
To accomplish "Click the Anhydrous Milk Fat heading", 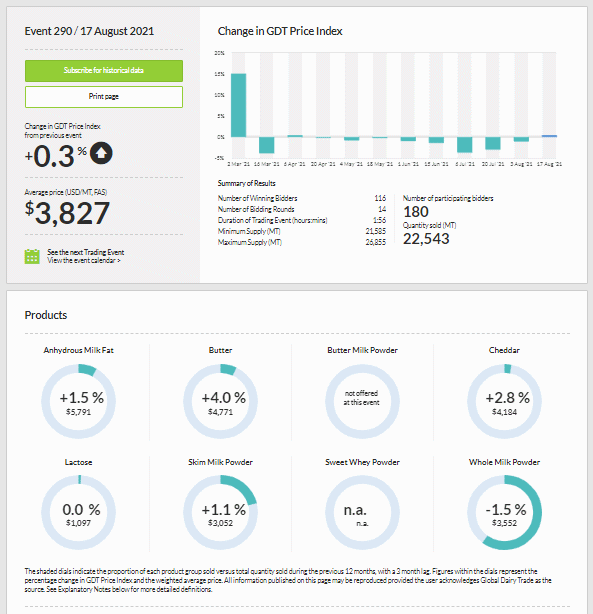I will [x=78, y=350].
